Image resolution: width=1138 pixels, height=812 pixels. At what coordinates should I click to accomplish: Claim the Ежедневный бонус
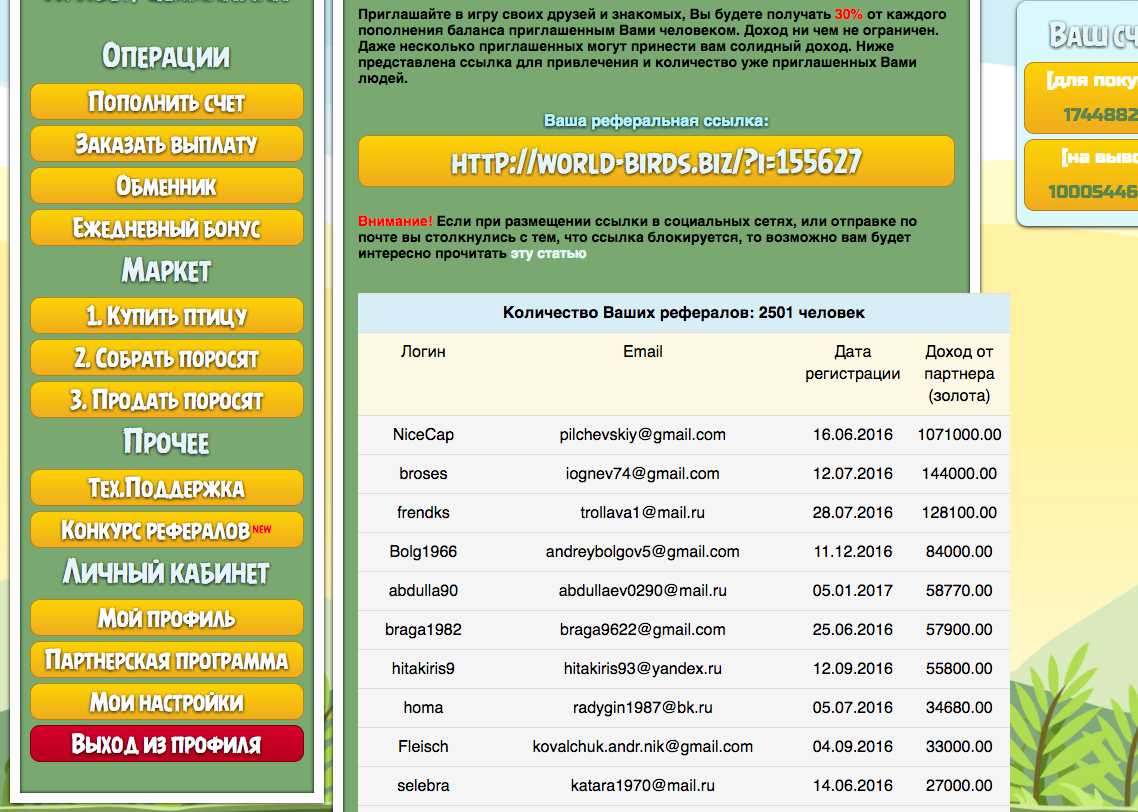point(167,228)
